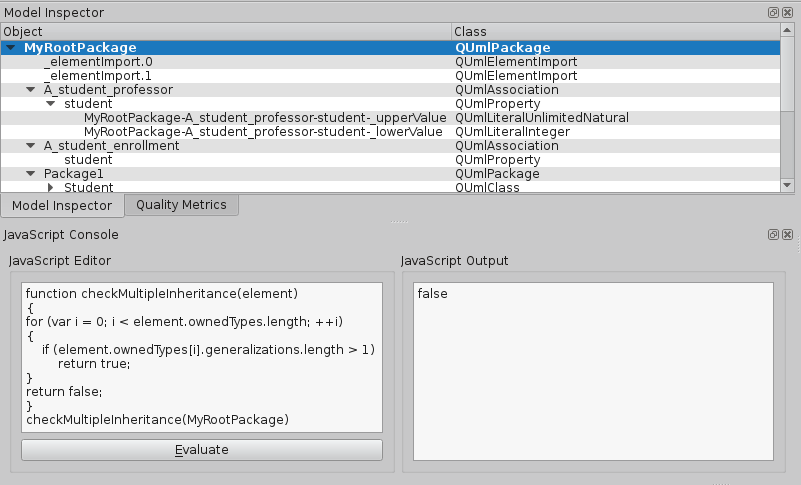Image resolution: width=801 pixels, height=485 pixels.
Task: Select student under A_student_enrollment
Action: tap(390, 160)
